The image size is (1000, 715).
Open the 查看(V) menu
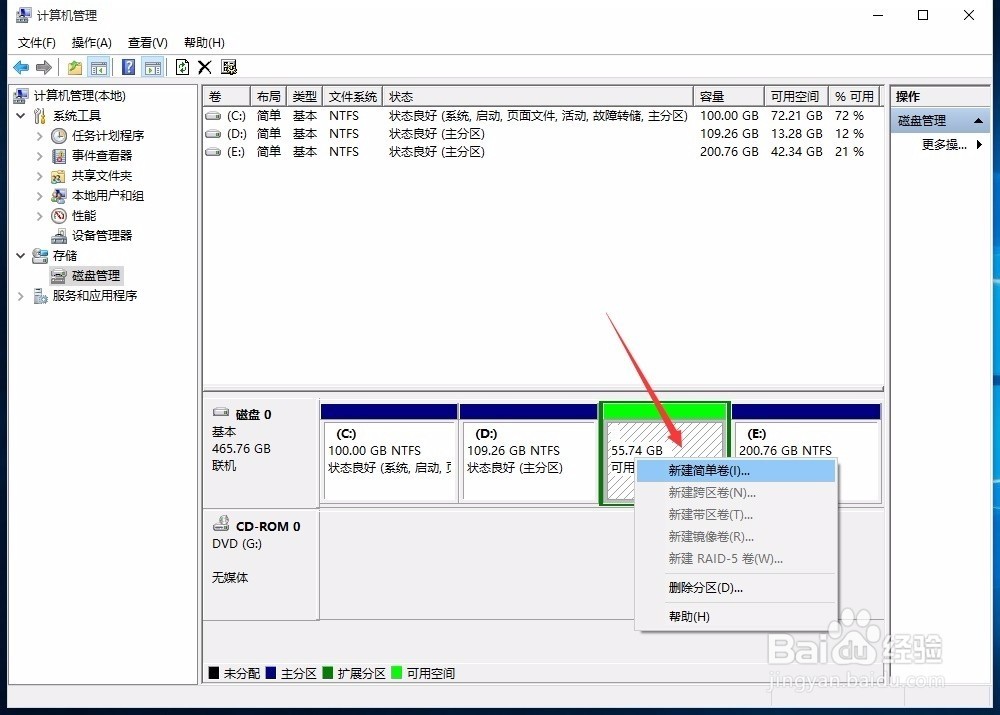tap(146, 42)
